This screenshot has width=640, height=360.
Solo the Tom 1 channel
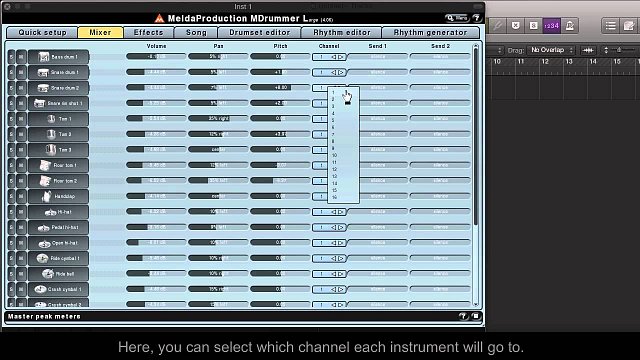coord(11,119)
